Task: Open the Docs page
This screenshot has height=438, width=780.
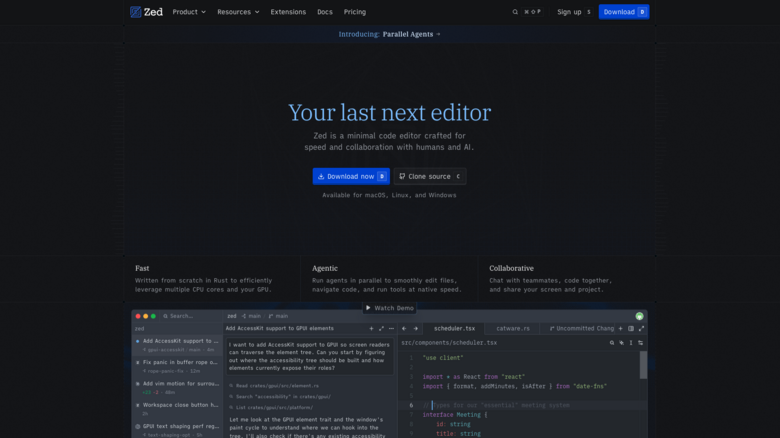Action: (325, 12)
